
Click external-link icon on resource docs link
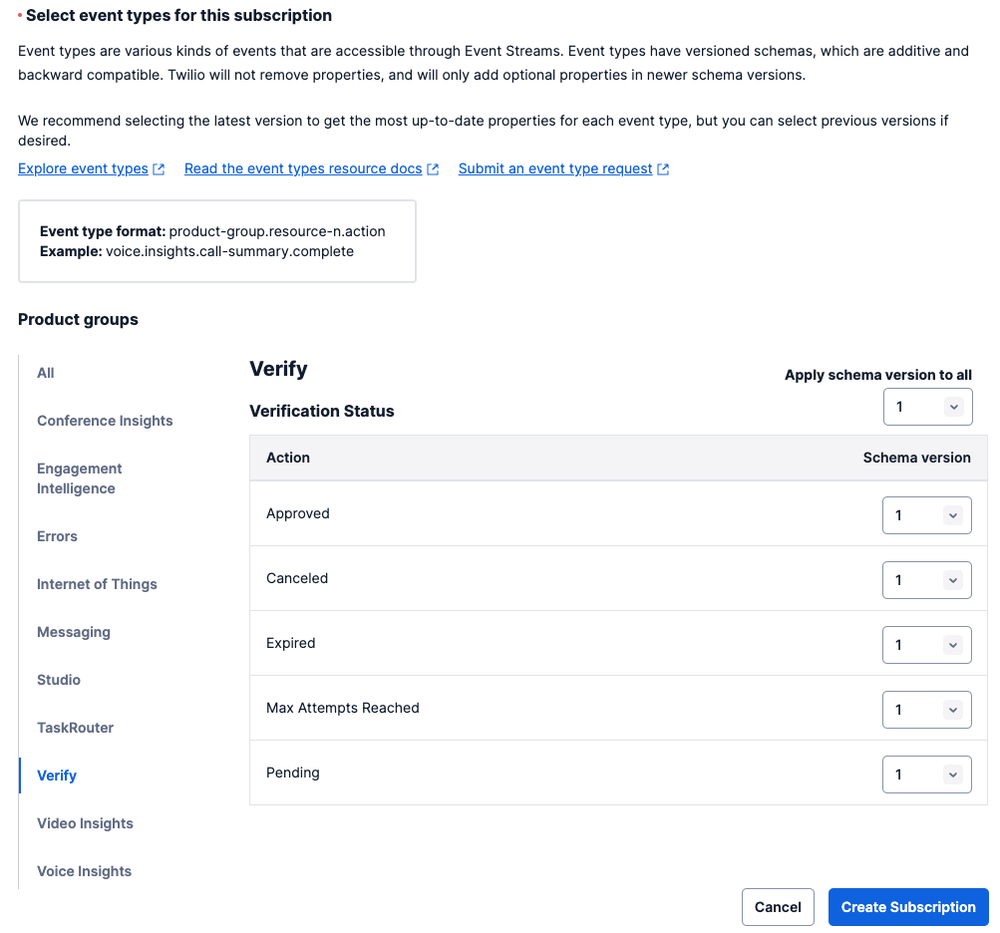(433, 168)
